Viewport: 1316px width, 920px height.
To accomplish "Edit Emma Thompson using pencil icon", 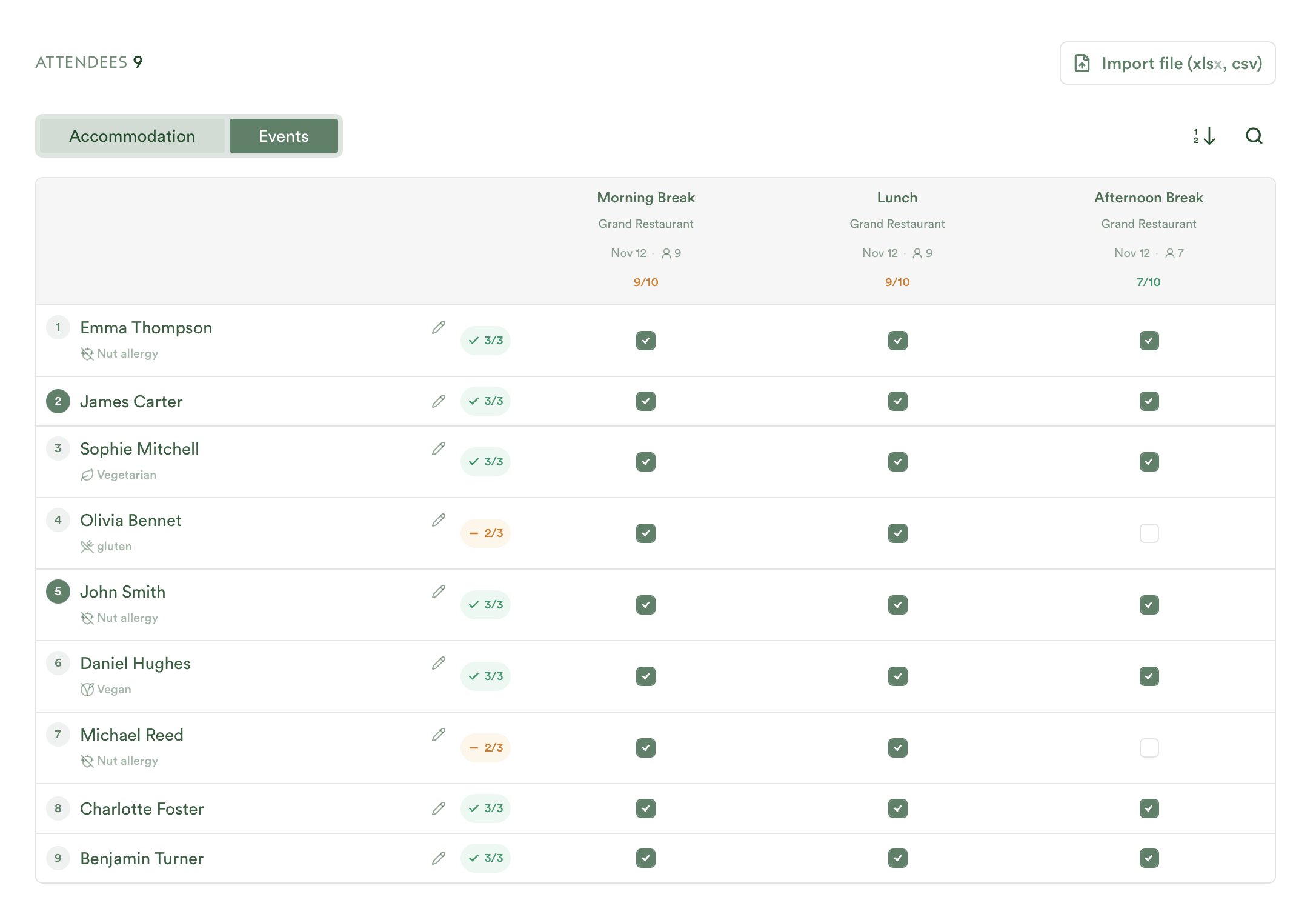I will coord(439,327).
